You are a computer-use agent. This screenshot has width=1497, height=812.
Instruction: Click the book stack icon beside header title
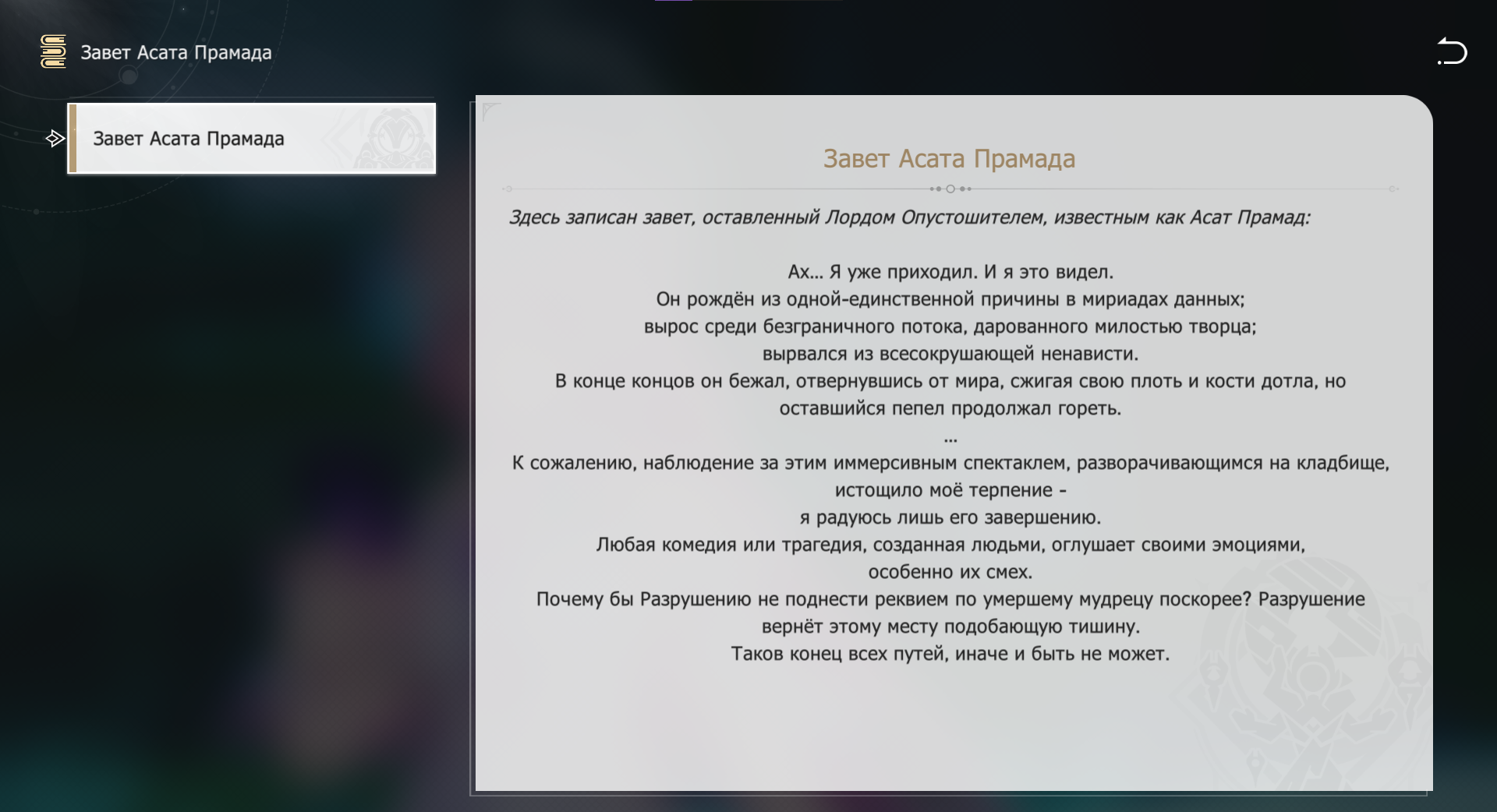pos(53,51)
